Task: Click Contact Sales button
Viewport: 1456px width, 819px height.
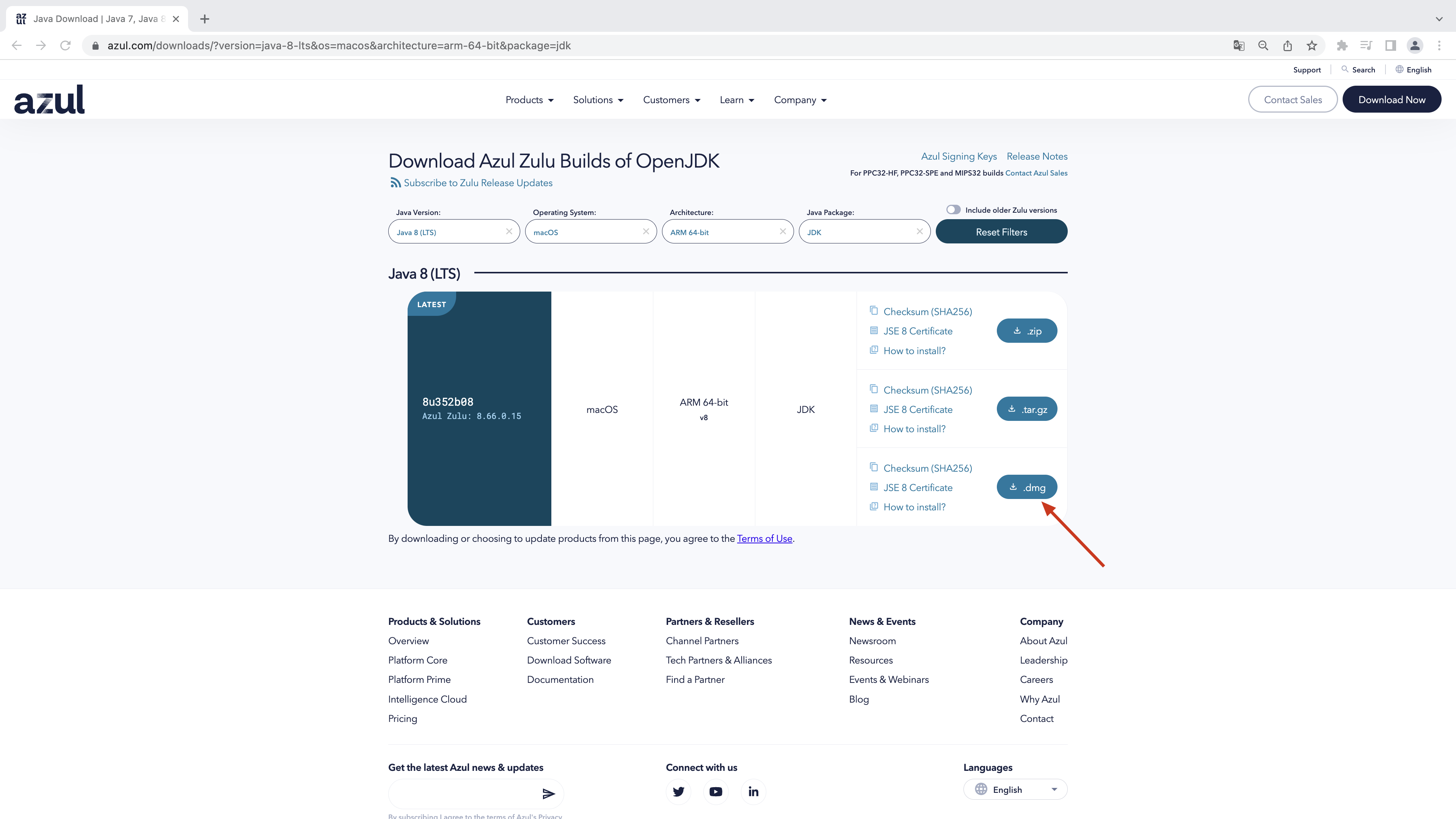Action: [x=1293, y=99]
